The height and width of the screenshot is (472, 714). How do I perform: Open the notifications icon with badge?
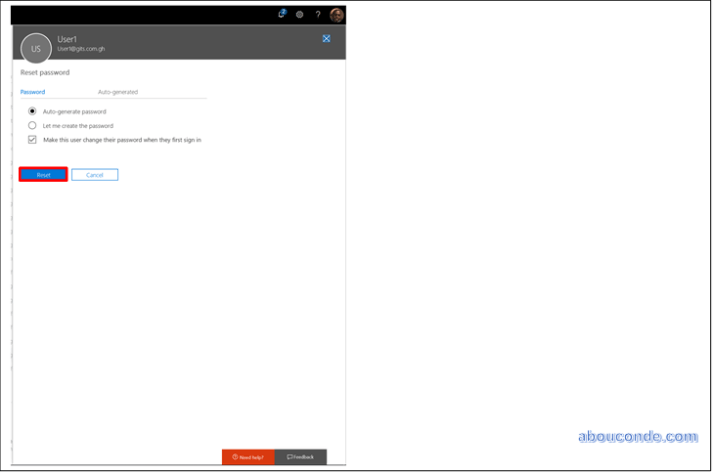(x=282, y=14)
